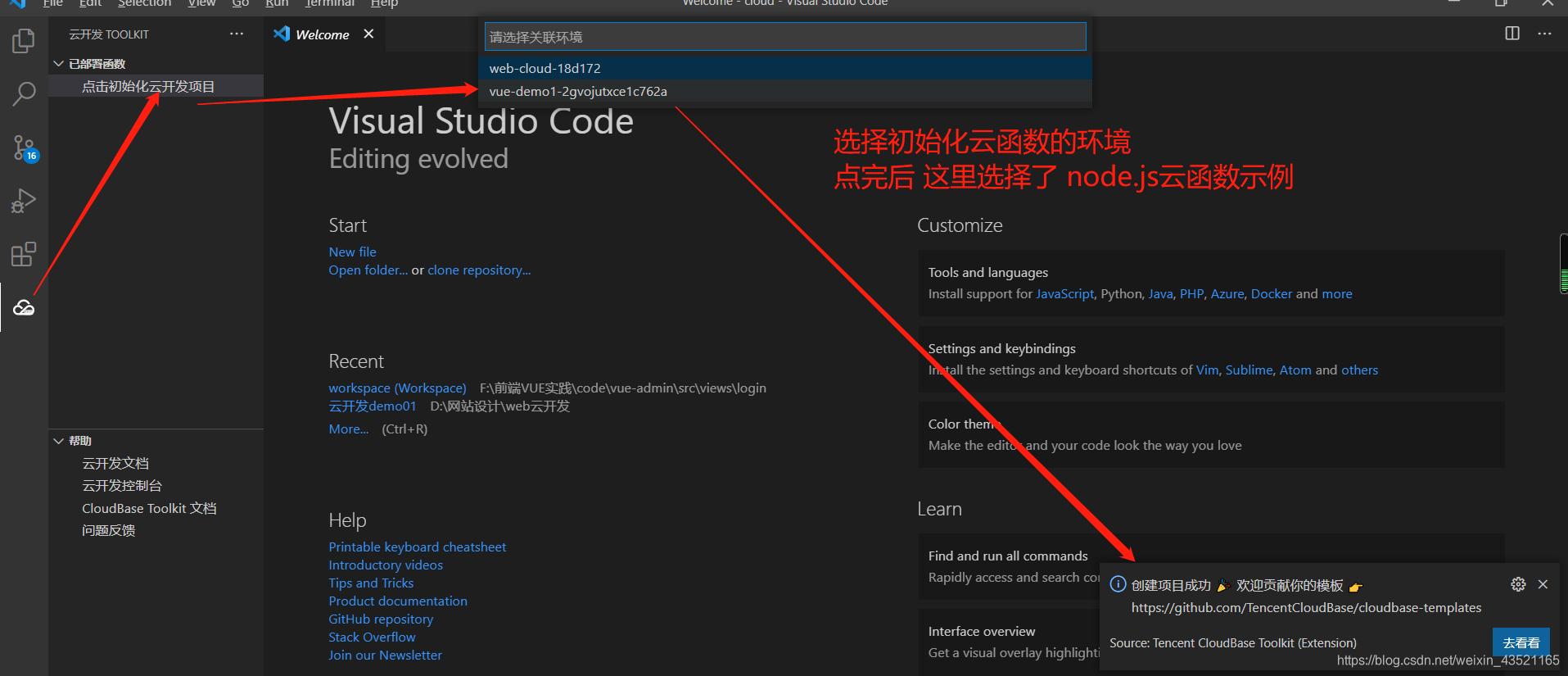Open GitHub repository link
This screenshot has width=1568, height=676.
tap(381, 619)
